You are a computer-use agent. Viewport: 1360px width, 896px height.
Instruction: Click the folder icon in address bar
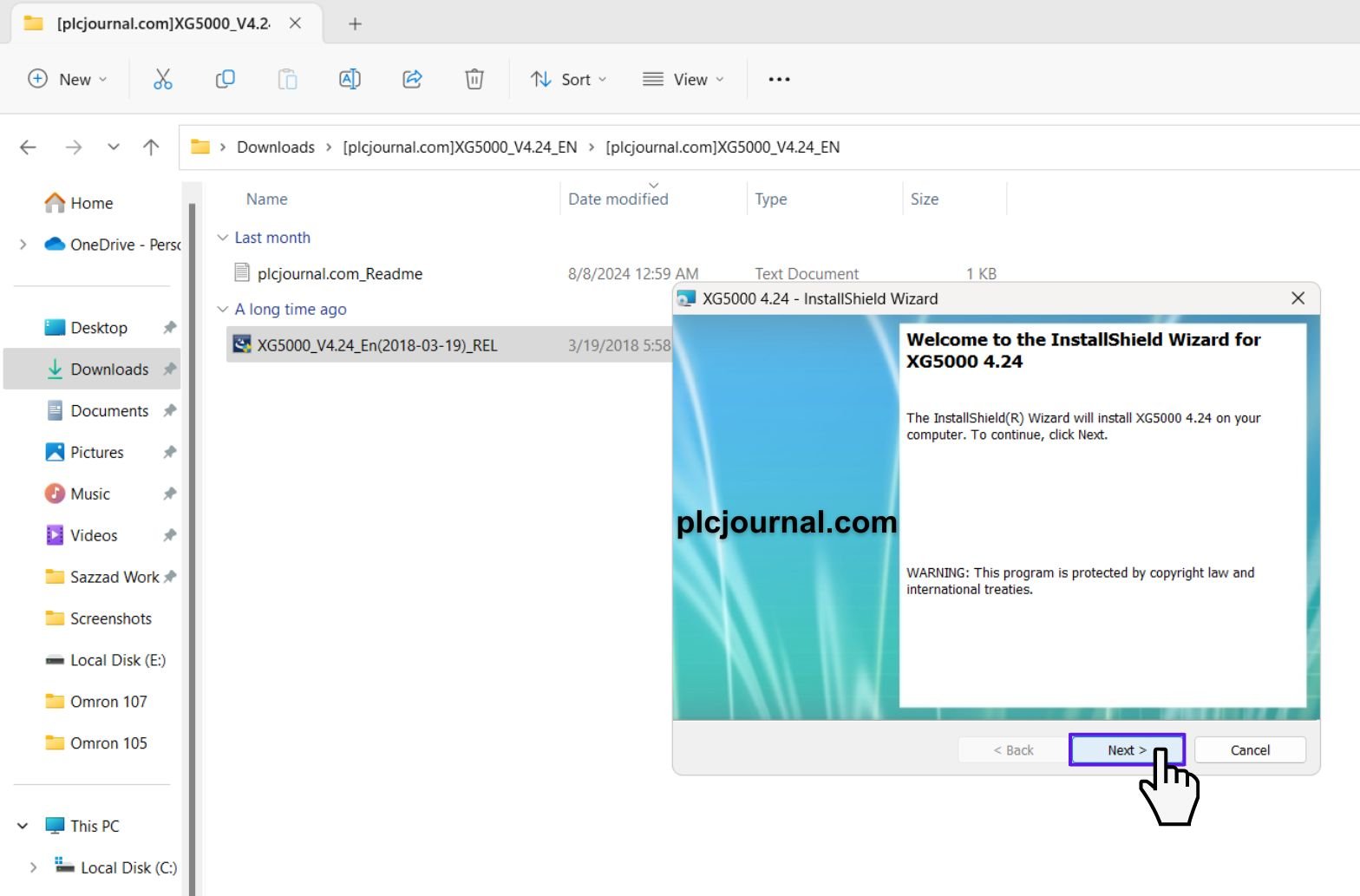tap(200, 147)
